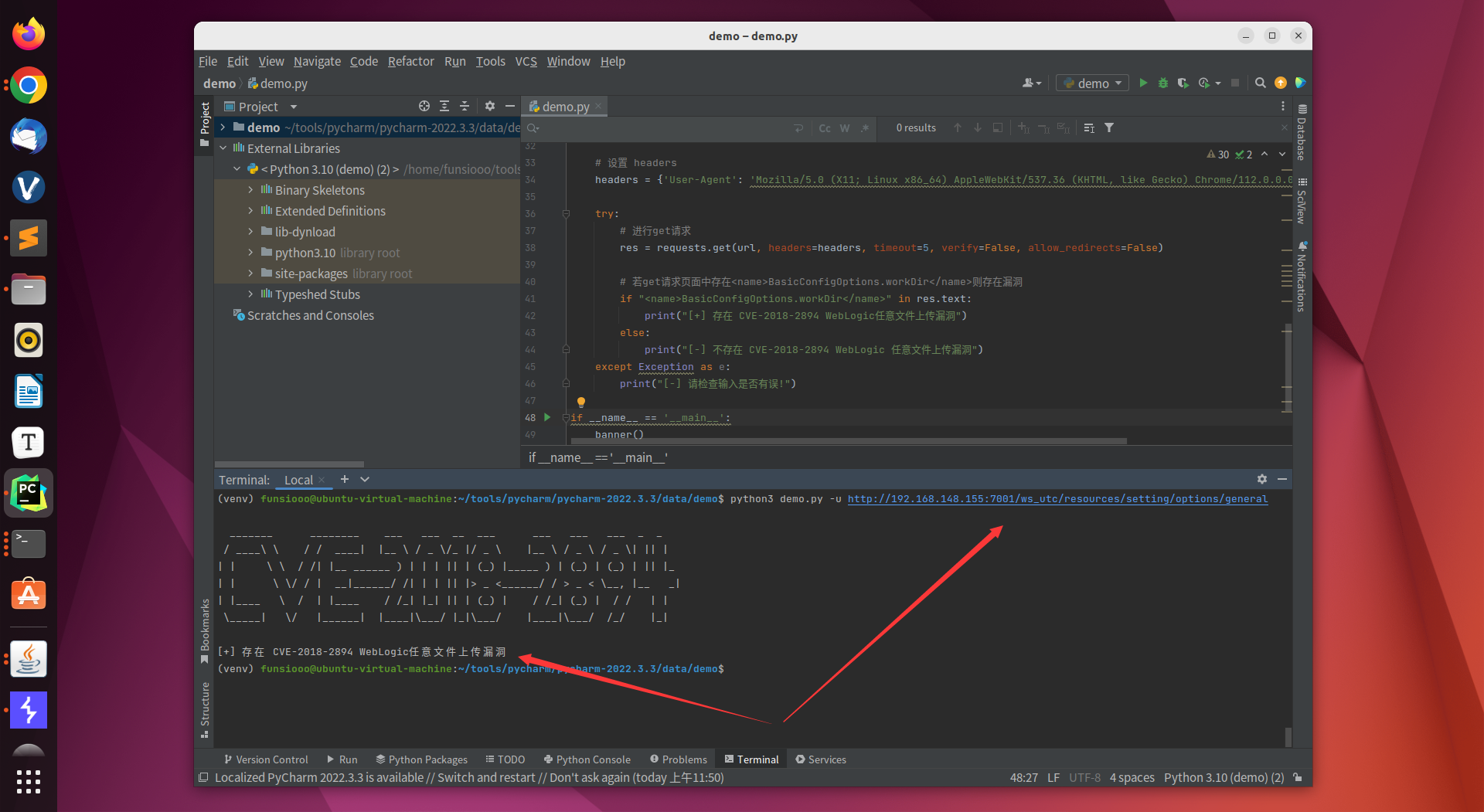
Task: Open the Version Control tool button
Action: point(266,759)
